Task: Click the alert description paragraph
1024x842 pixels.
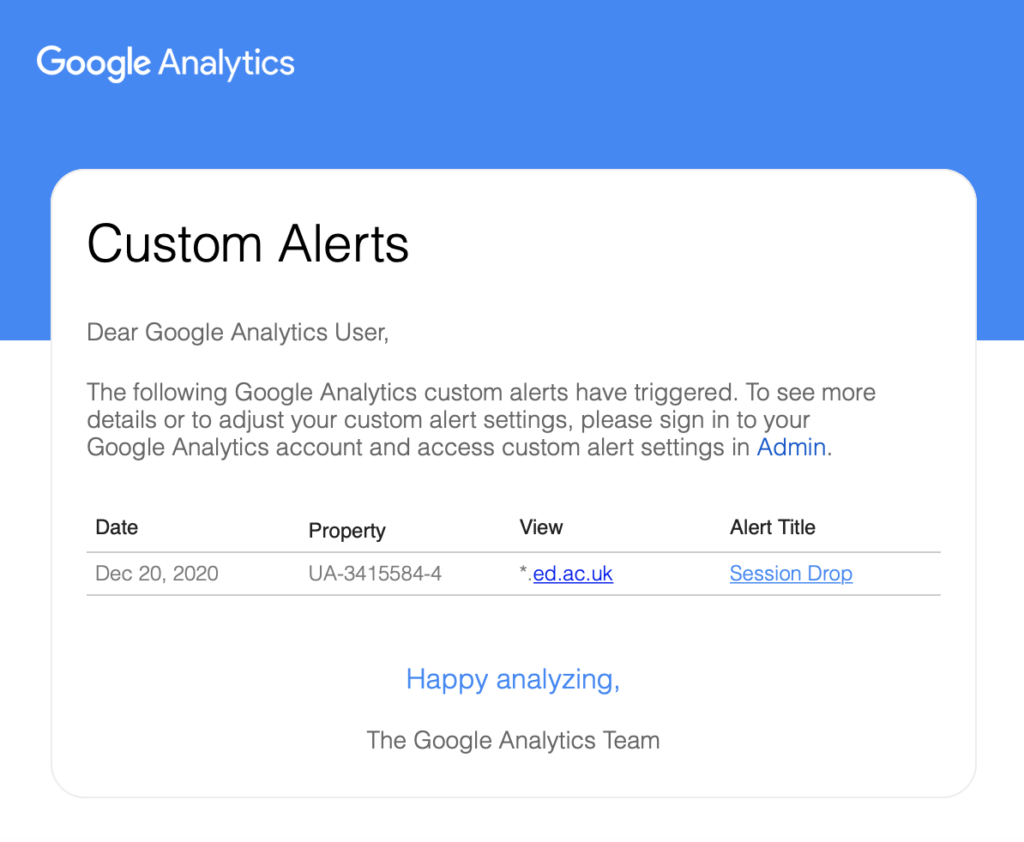Action: pos(481,420)
